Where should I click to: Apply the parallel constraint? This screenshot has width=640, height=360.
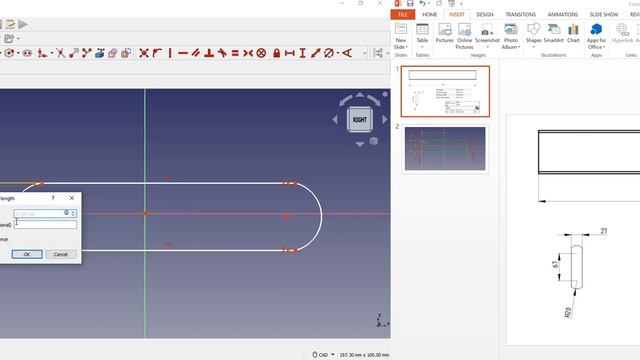(196, 53)
